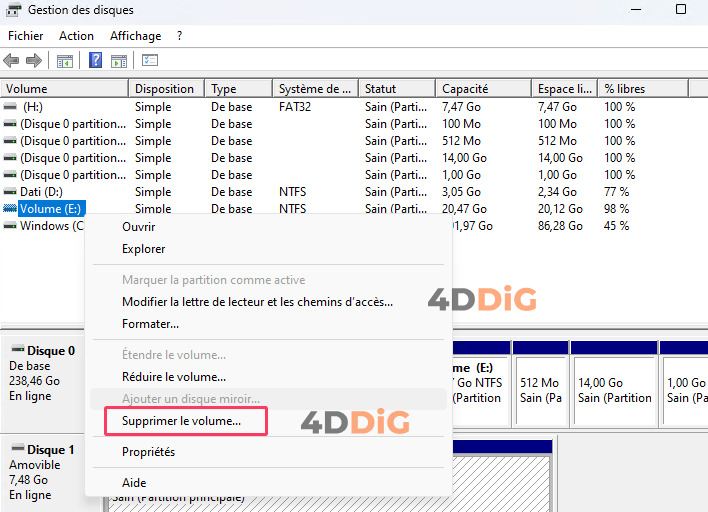Image resolution: width=708 pixels, height=512 pixels.
Task: Click the Disque 0 disk icon
Action: point(18,349)
